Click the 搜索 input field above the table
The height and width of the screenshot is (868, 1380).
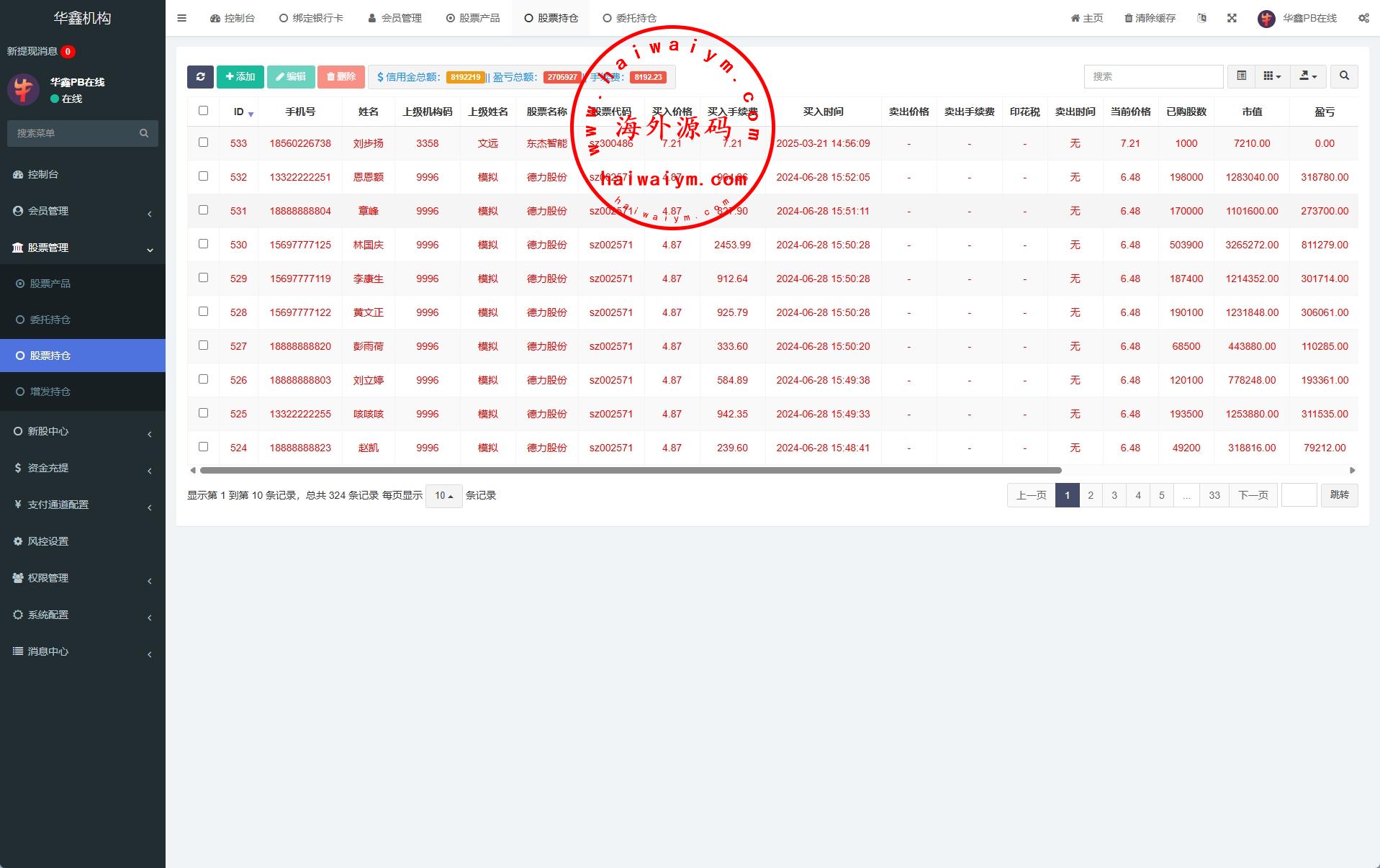click(1153, 76)
